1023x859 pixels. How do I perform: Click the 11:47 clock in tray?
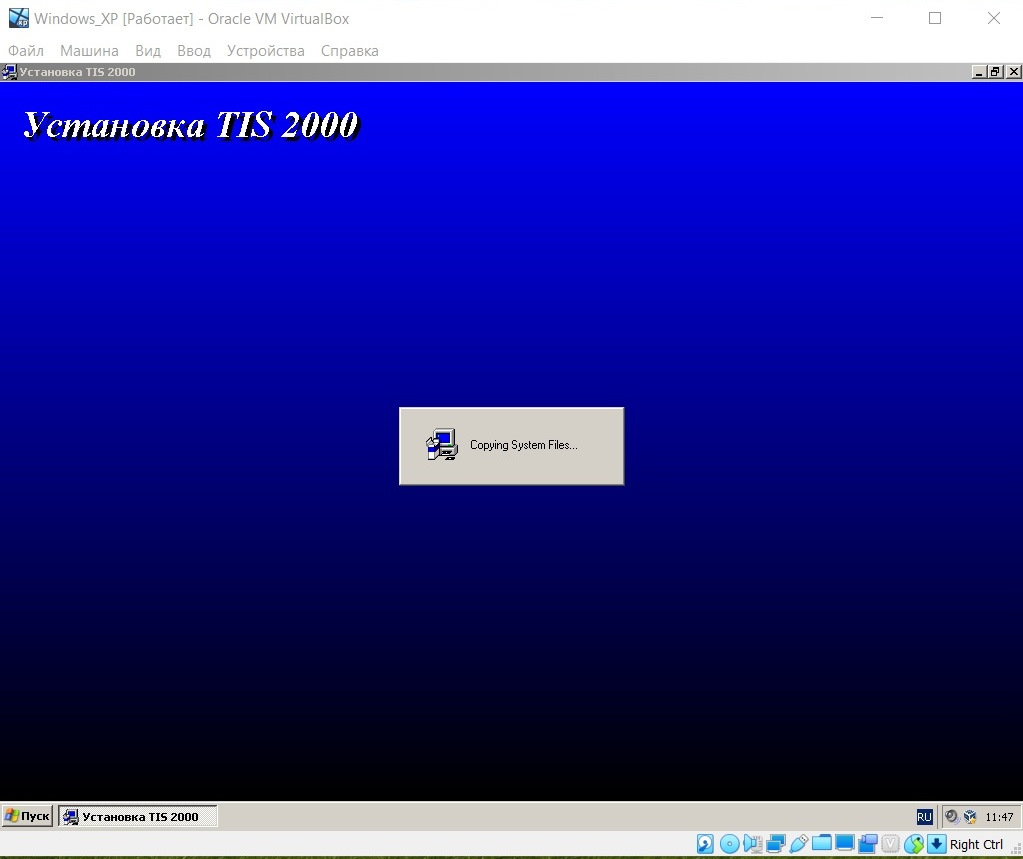[x=999, y=817]
